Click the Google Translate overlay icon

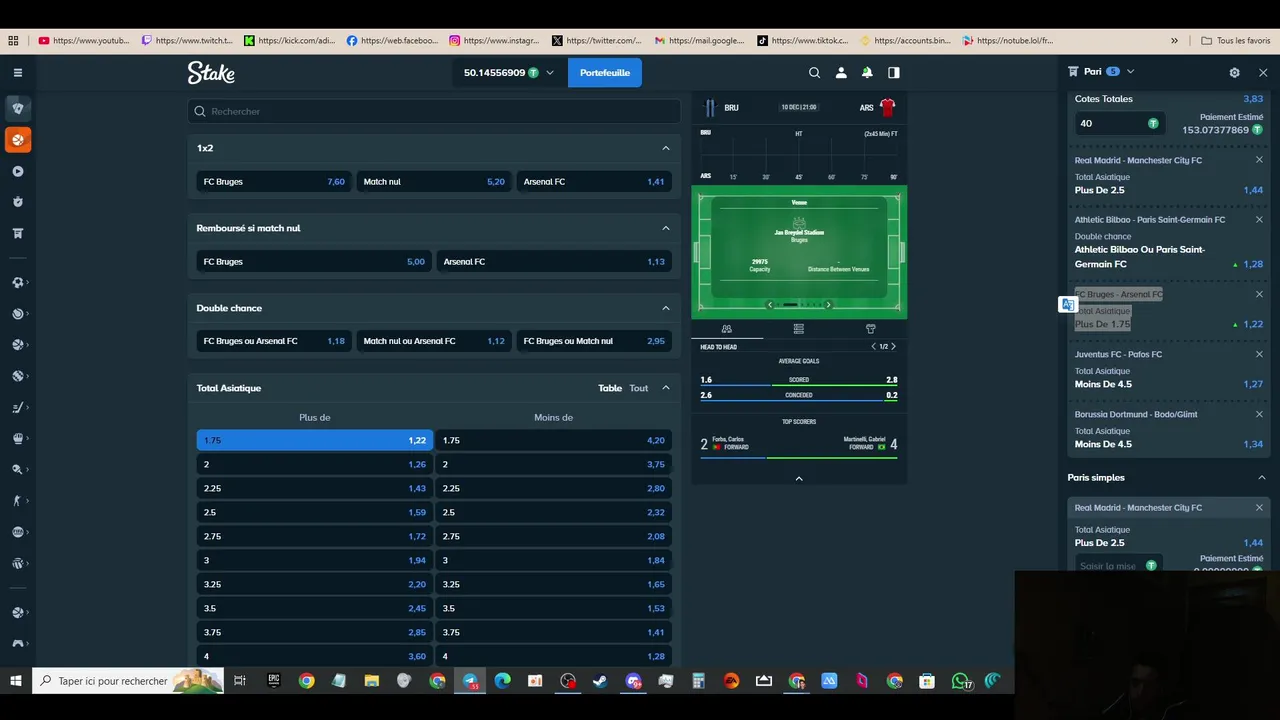1068,304
